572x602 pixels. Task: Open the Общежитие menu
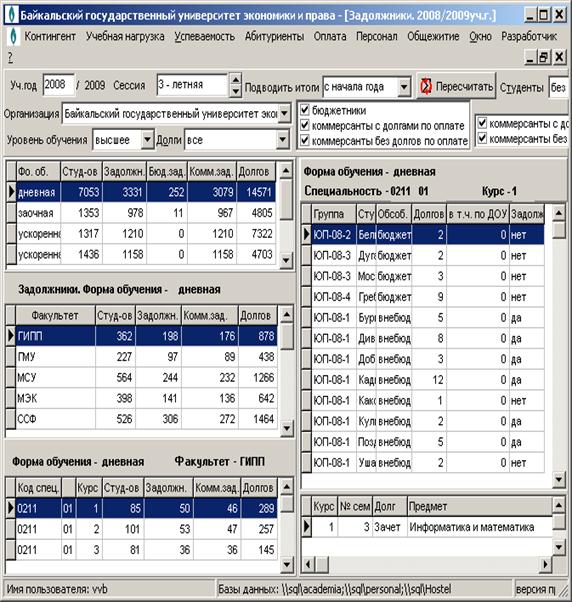433,36
